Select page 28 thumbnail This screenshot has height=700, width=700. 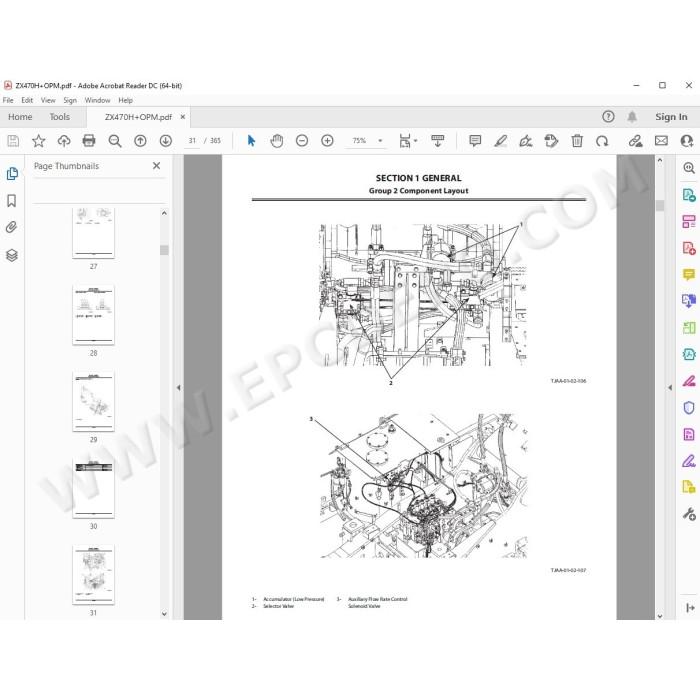pyautogui.click(x=93, y=315)
